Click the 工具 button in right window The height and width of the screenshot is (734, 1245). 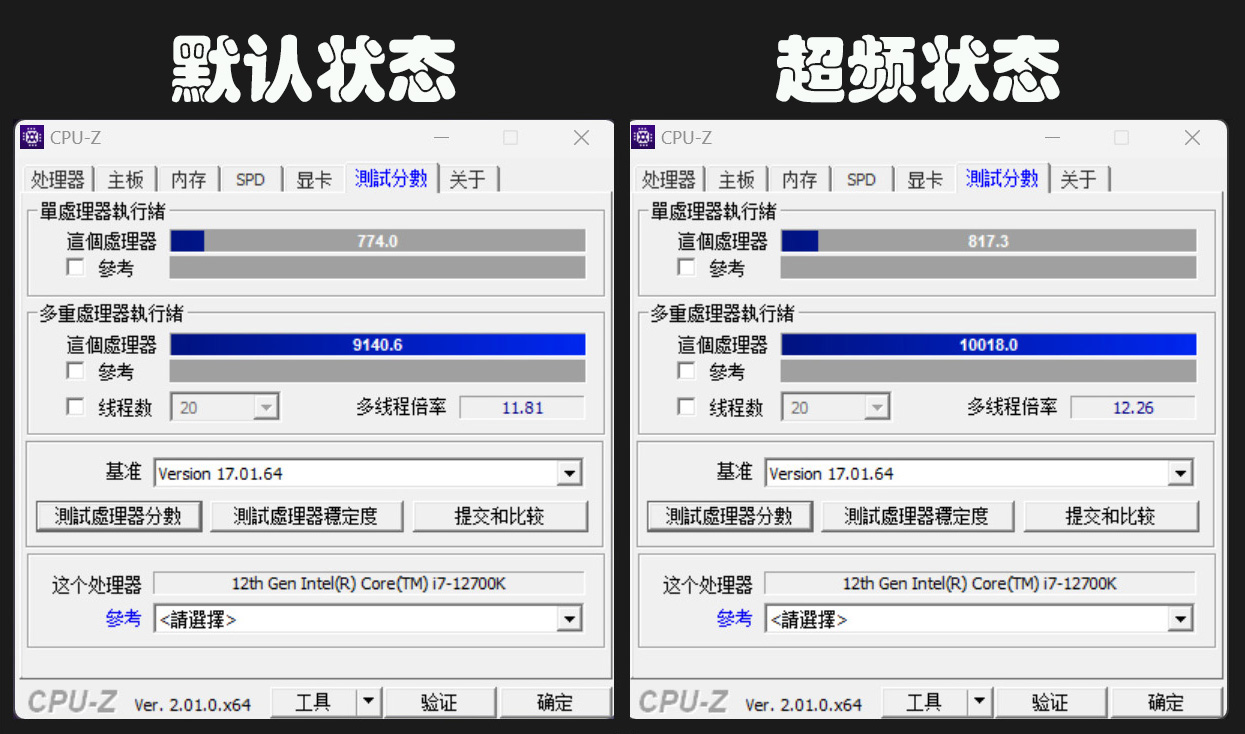coord(925,702)
